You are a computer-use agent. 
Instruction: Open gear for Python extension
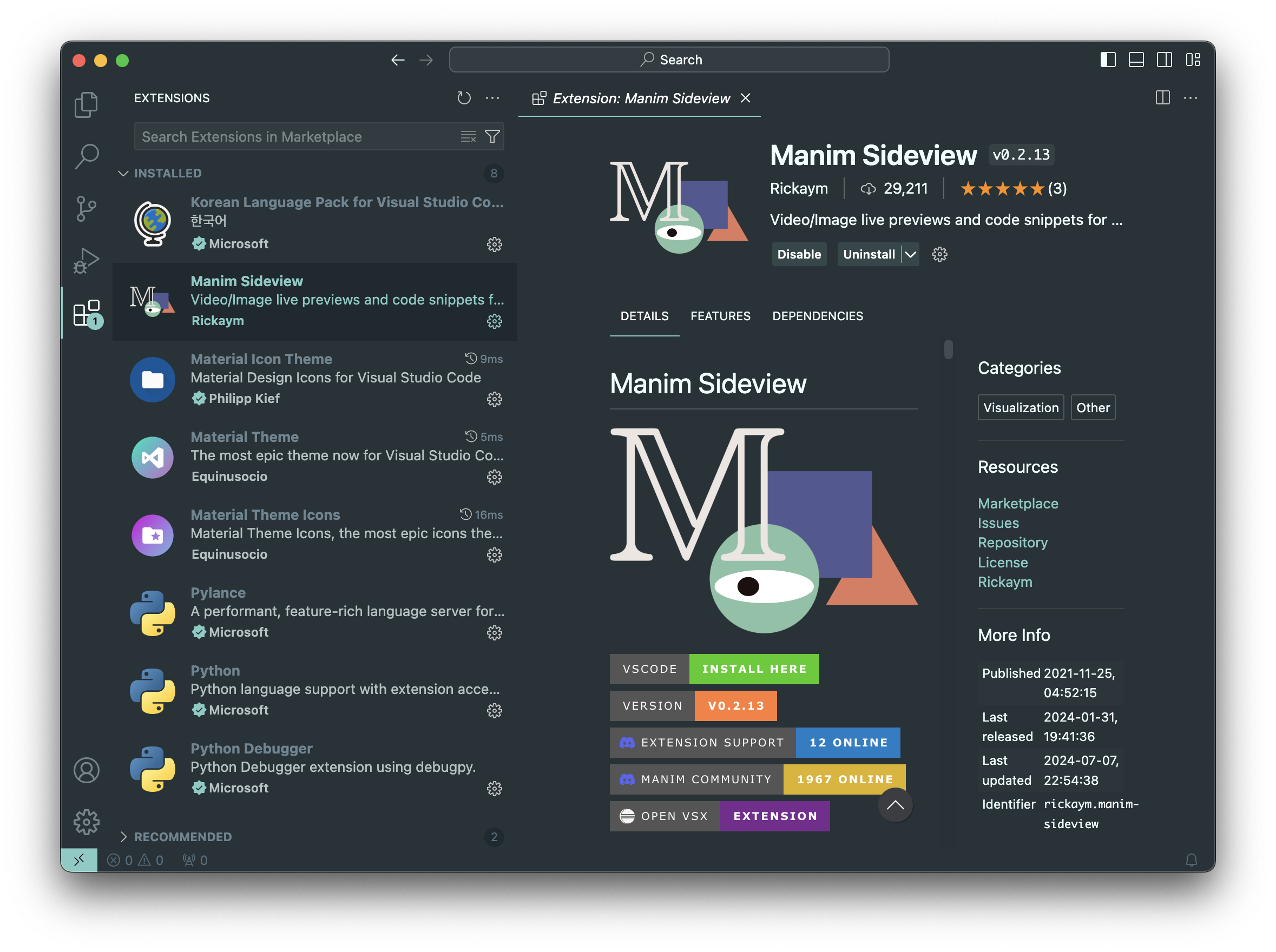[494, 711]
